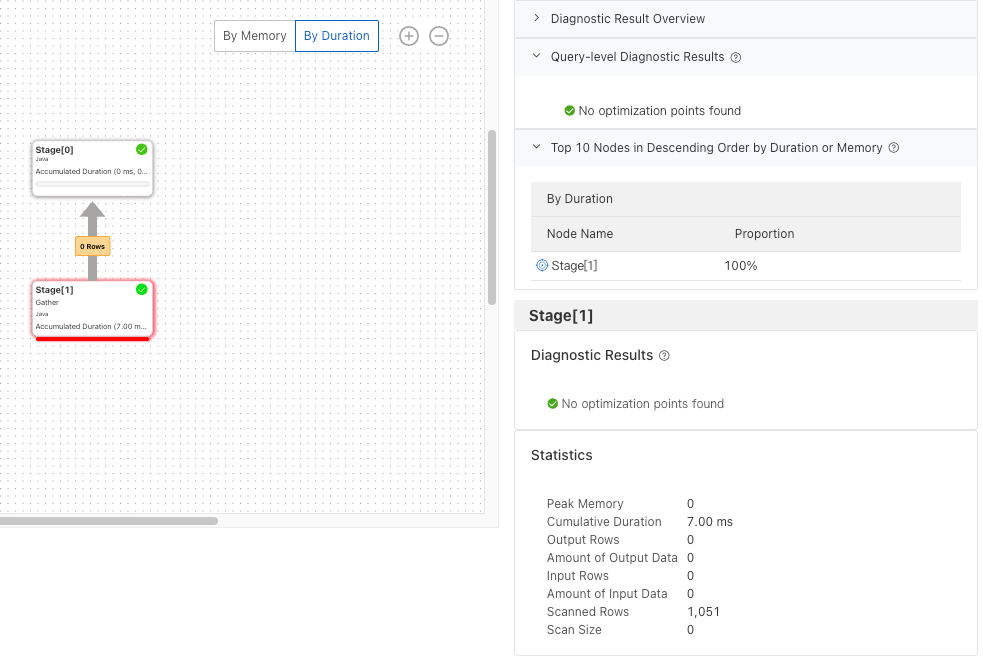This screenshot has height=658, width=983.
Task: Click the Stage[0] green check status icon
Action: click(x=142, y=149)
